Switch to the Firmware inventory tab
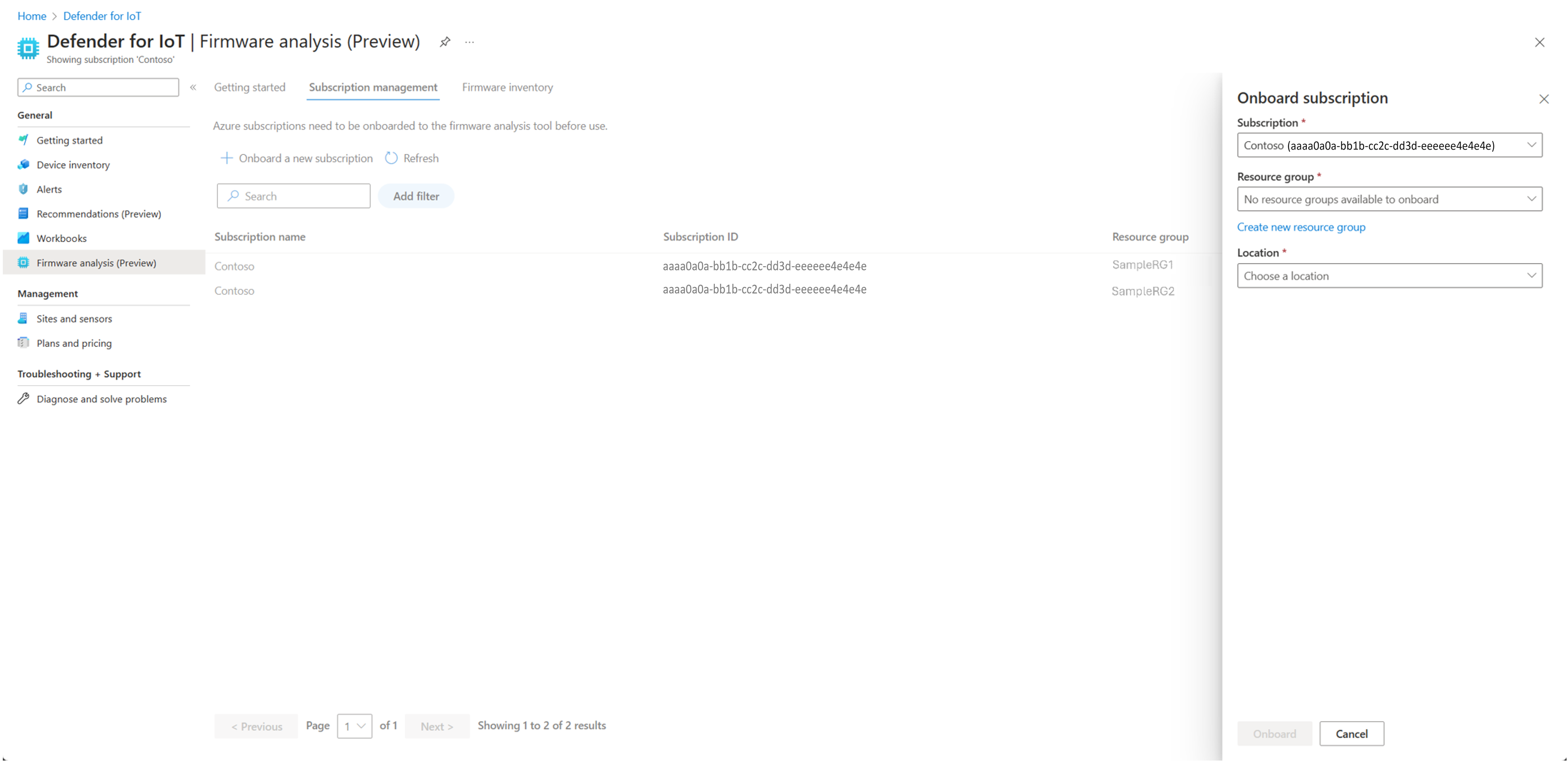 point(507,87)
